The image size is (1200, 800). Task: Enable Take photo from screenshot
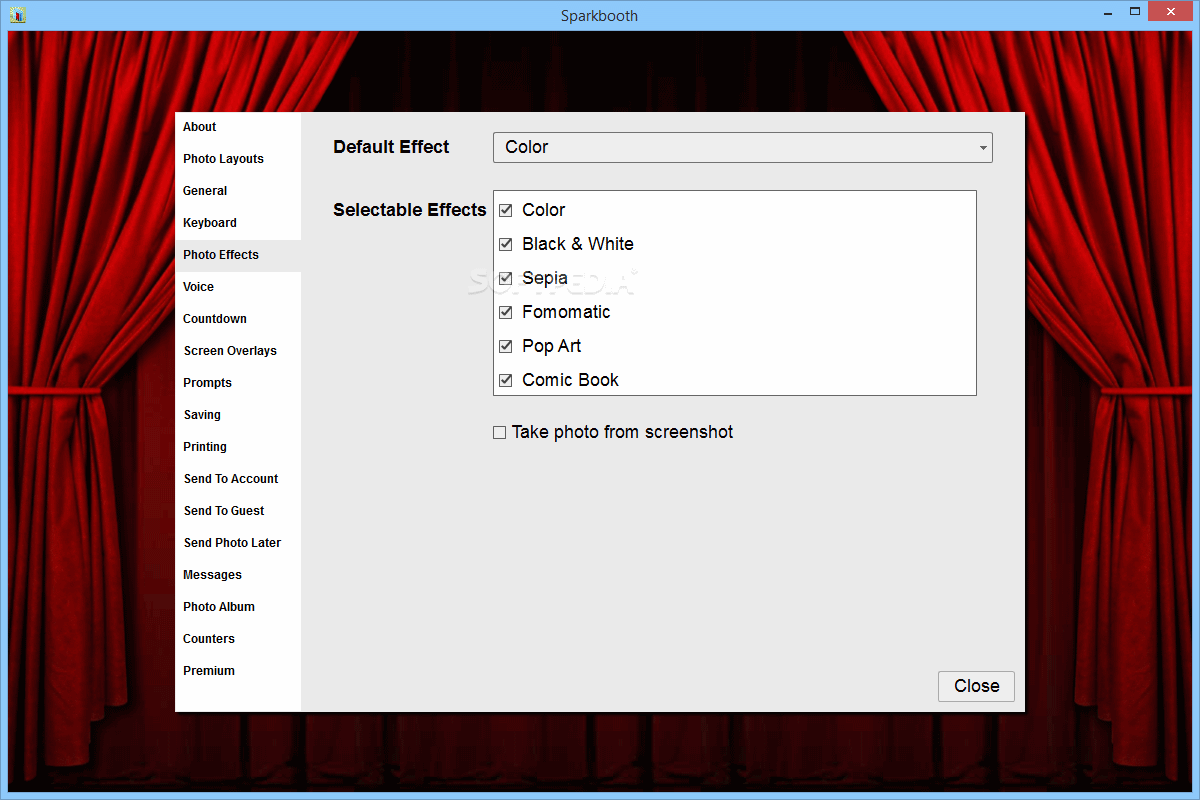click(500, 433)
